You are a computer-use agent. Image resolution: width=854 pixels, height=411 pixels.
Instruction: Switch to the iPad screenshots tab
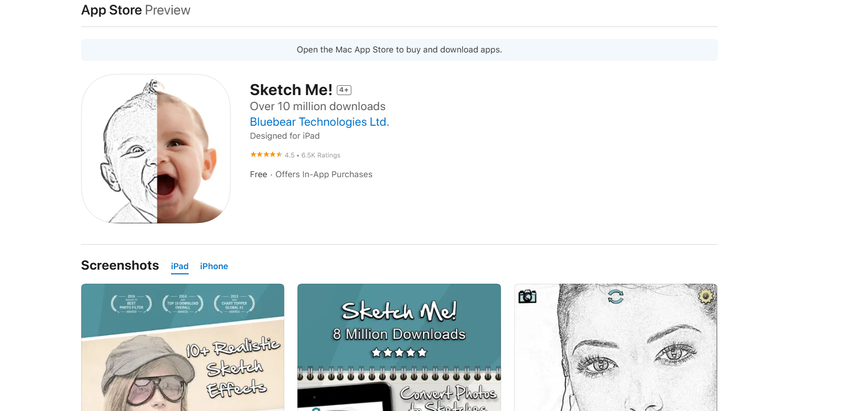[x=180, y=266]
